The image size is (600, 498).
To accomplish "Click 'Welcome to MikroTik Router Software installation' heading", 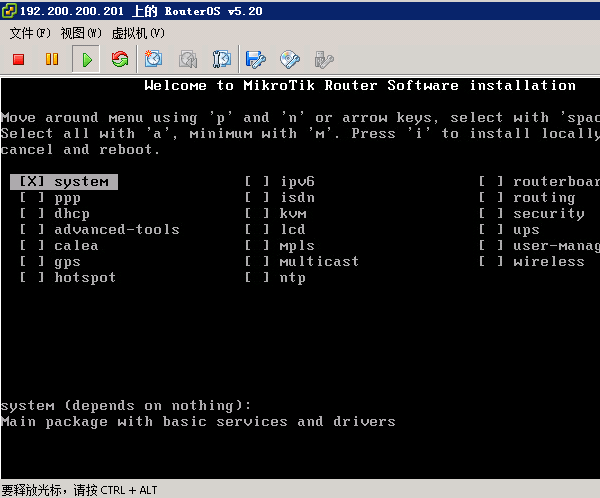I will tap(360, 85).
